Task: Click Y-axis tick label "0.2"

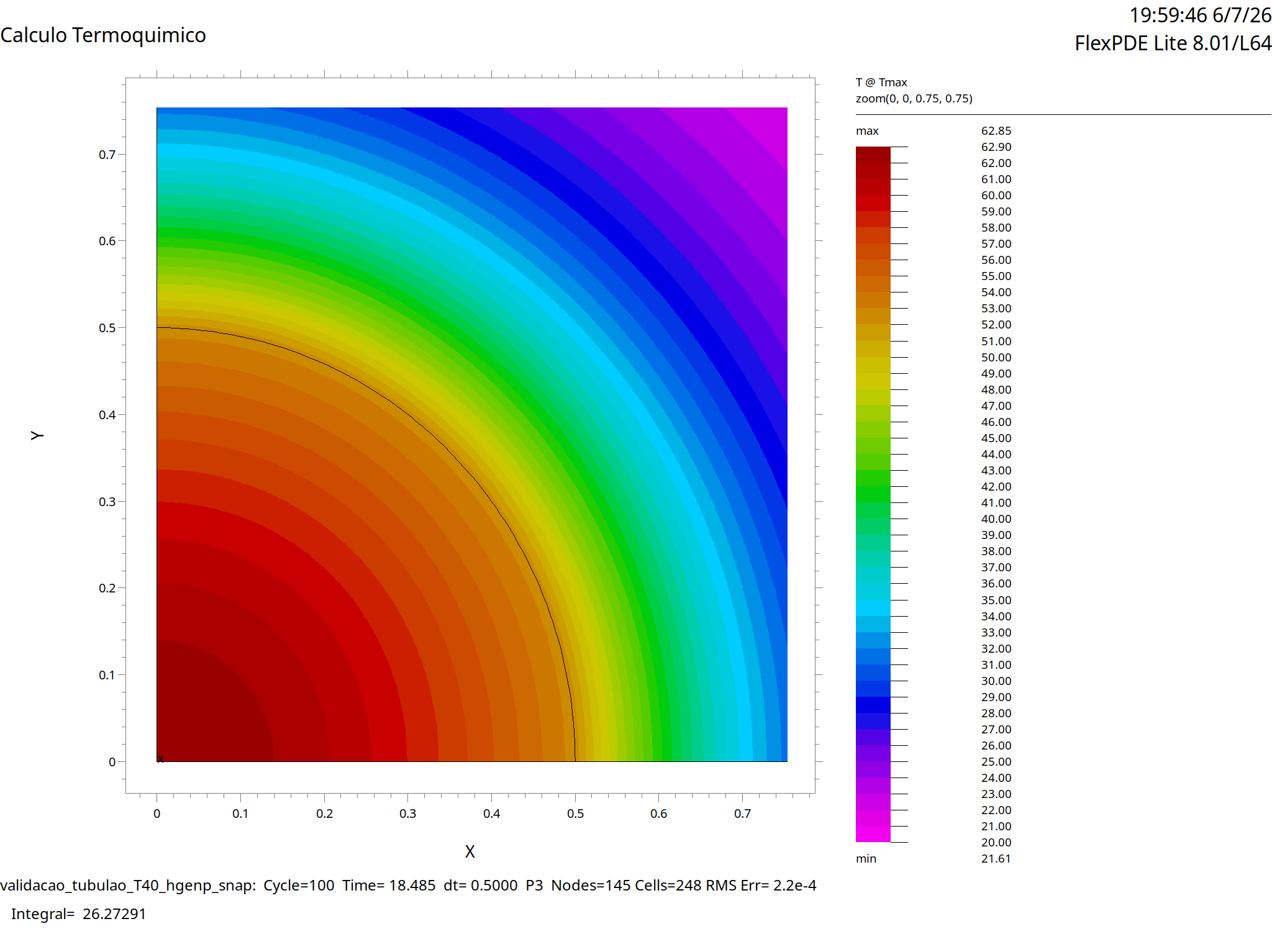Action: tap(107, 588)
